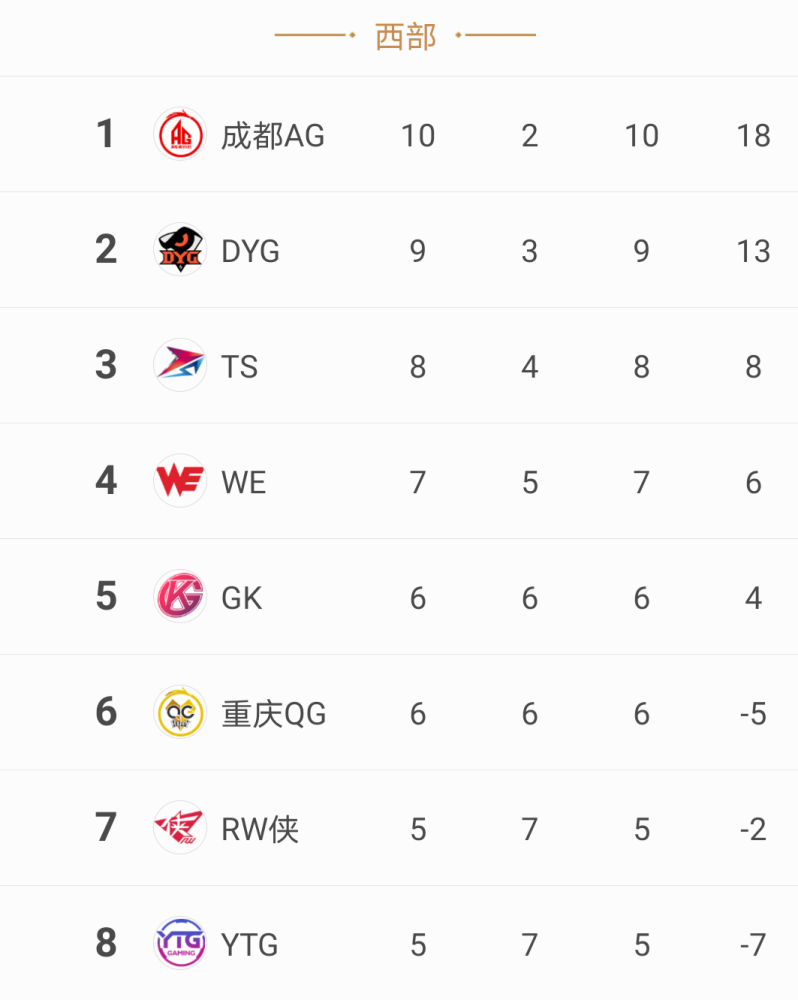This screenshot has height=1000, width=798.
Task: Open the 成都AG team name
Action: coord(273,136)
